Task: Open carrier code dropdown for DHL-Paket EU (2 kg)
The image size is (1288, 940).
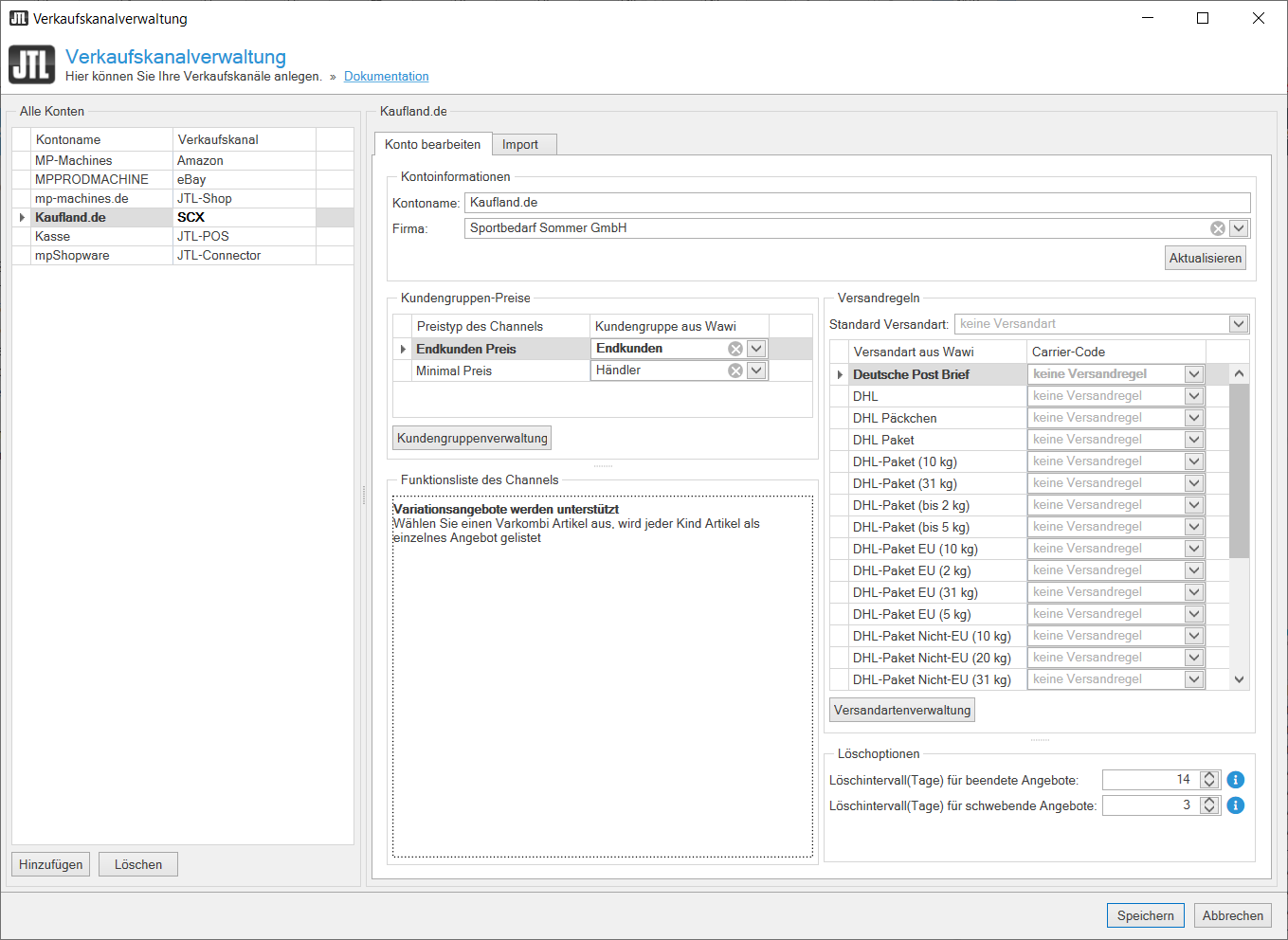Action: point(1194,570)
